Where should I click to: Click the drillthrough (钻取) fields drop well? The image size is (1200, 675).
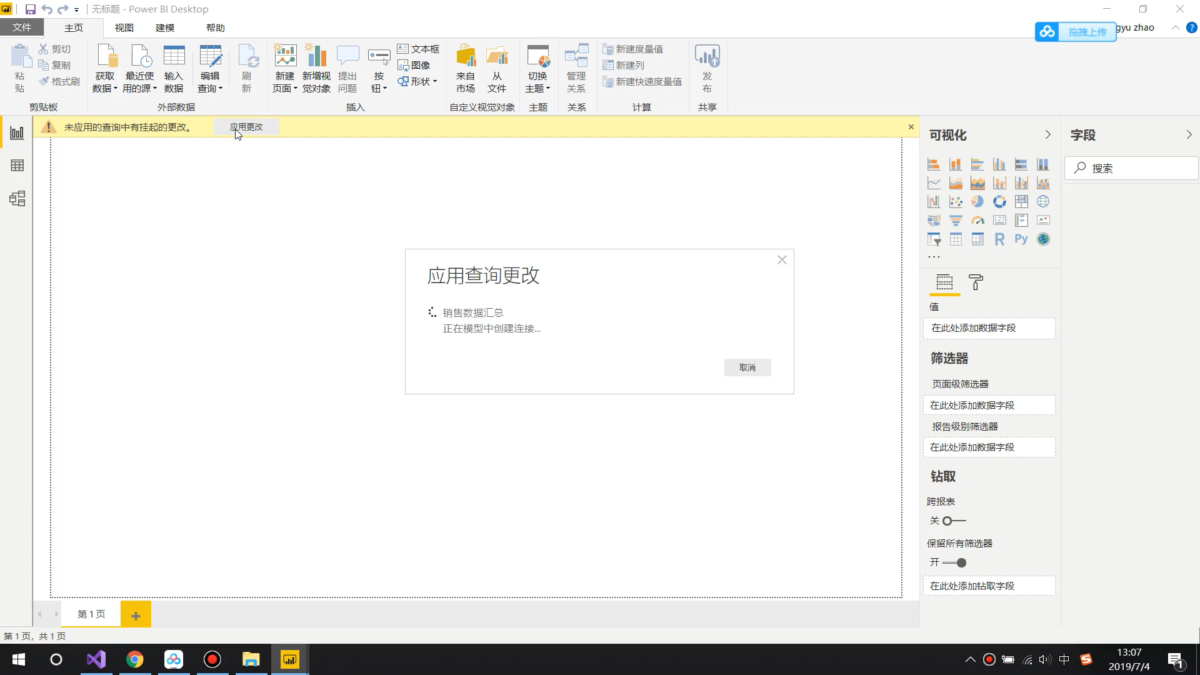click(x=989, y=586)
